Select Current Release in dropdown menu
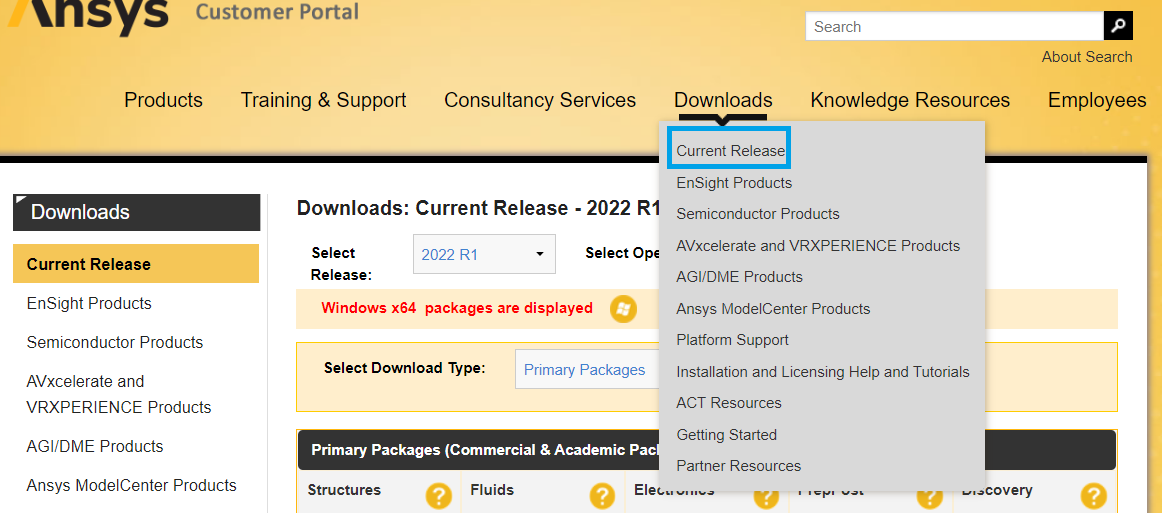The height and width of the screenshot is (513, 1162). [x=730, y=150]
